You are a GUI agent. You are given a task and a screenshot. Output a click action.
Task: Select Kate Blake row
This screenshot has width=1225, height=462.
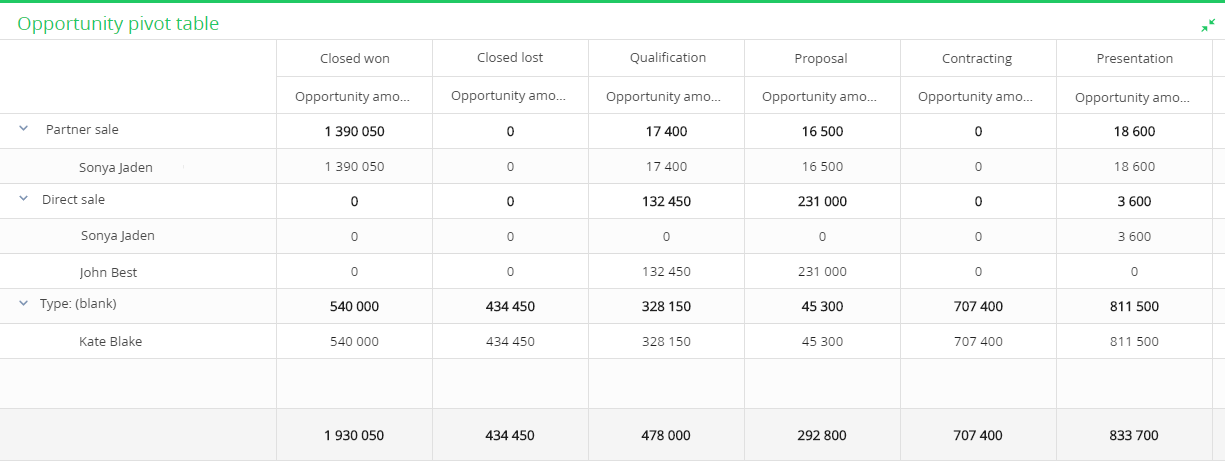tap(111, 341)
